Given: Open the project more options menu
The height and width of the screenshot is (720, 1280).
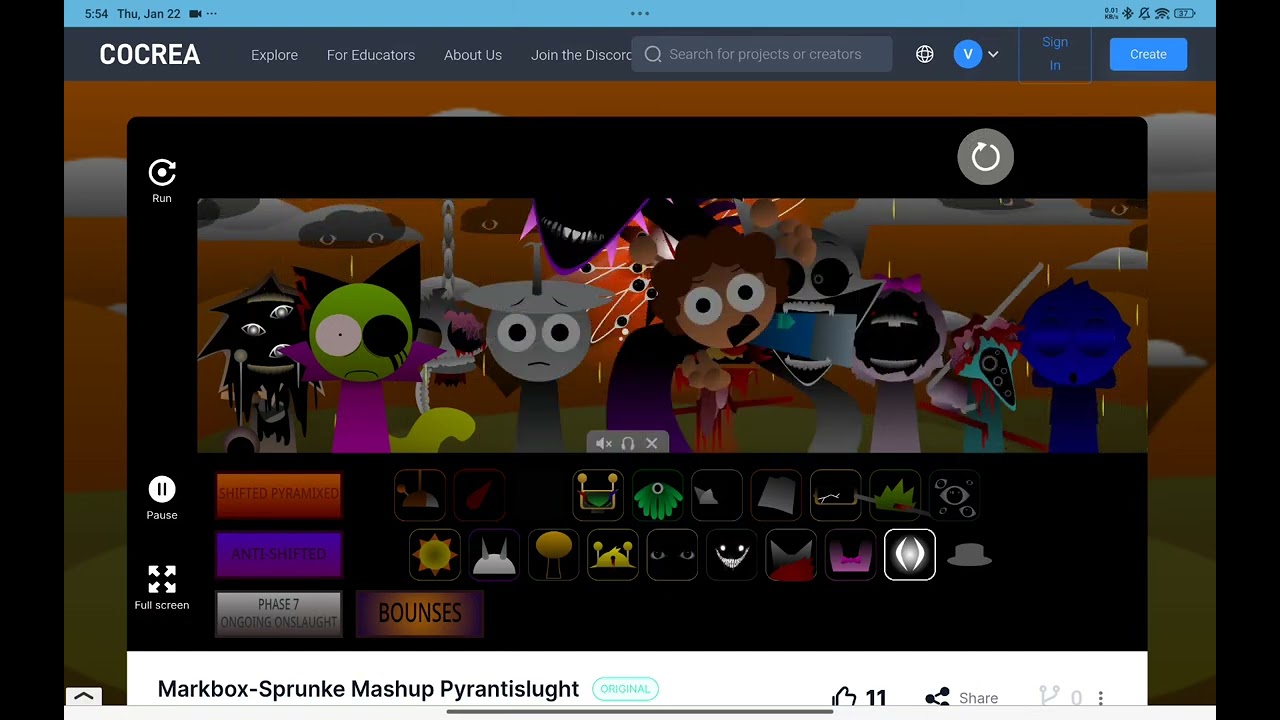Looking at the screenshot, I should 1100,698.
